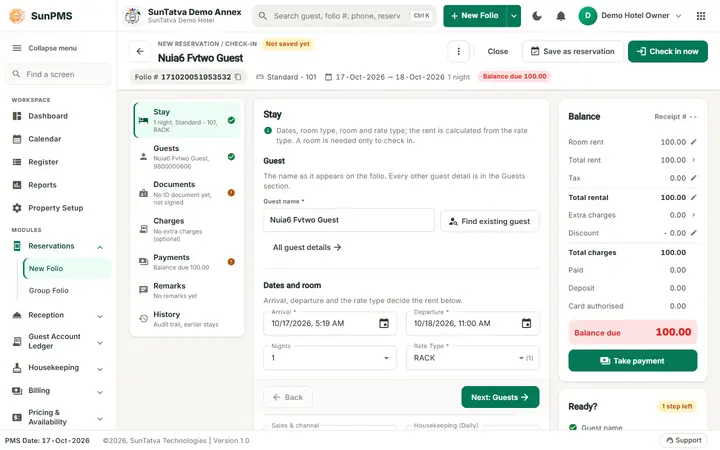
Task: Focus the global guest search field
Action: pos(343,16)
